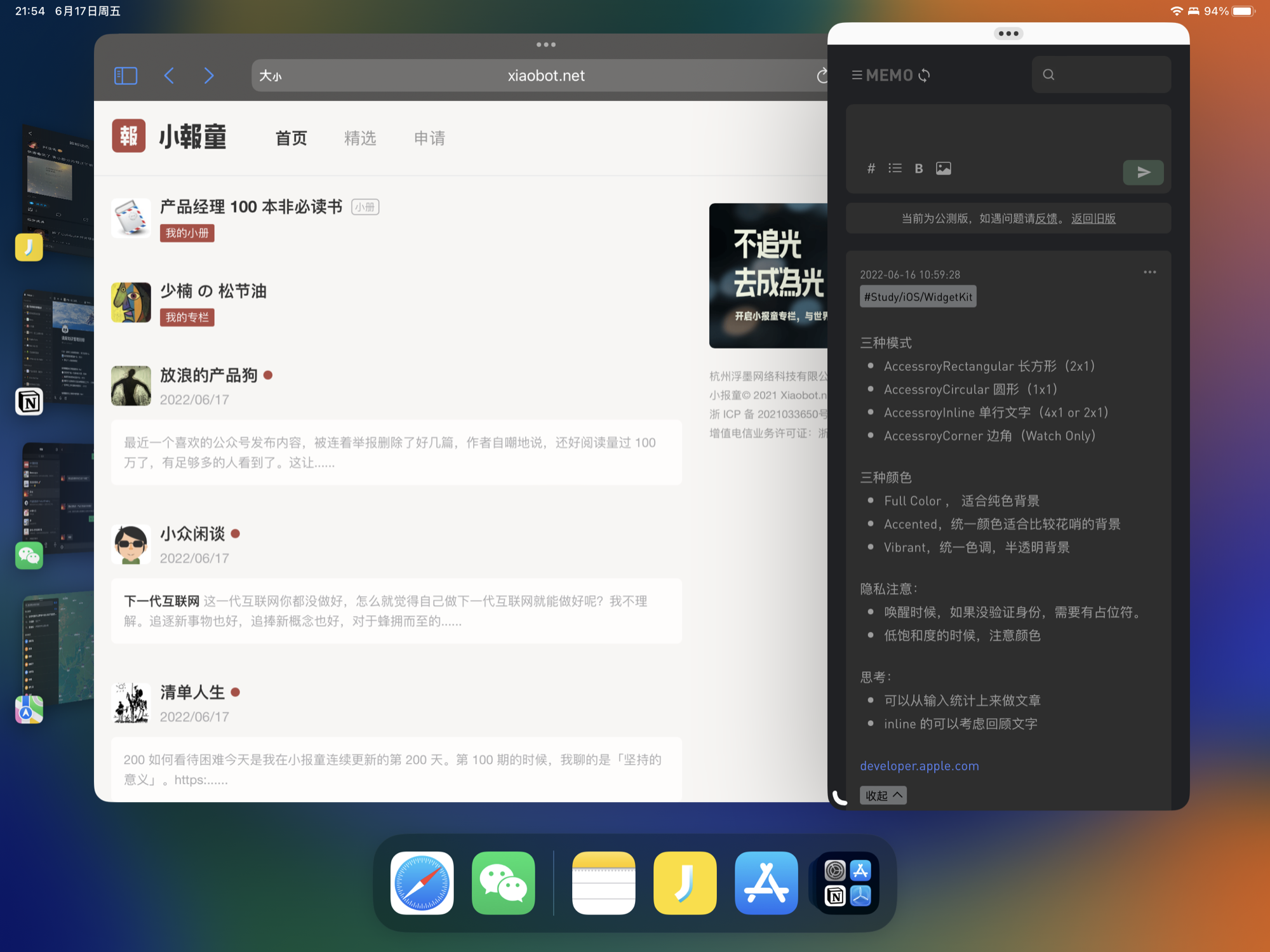Go back with Safari's back arrow
The image size is (1270, 952).
point(169,76)
